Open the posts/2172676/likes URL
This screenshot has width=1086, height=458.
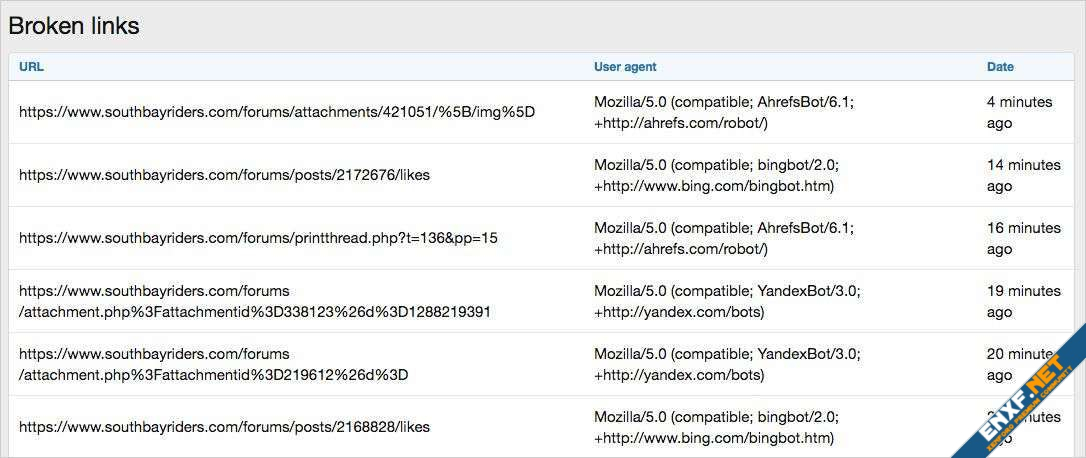coord(224,175)
